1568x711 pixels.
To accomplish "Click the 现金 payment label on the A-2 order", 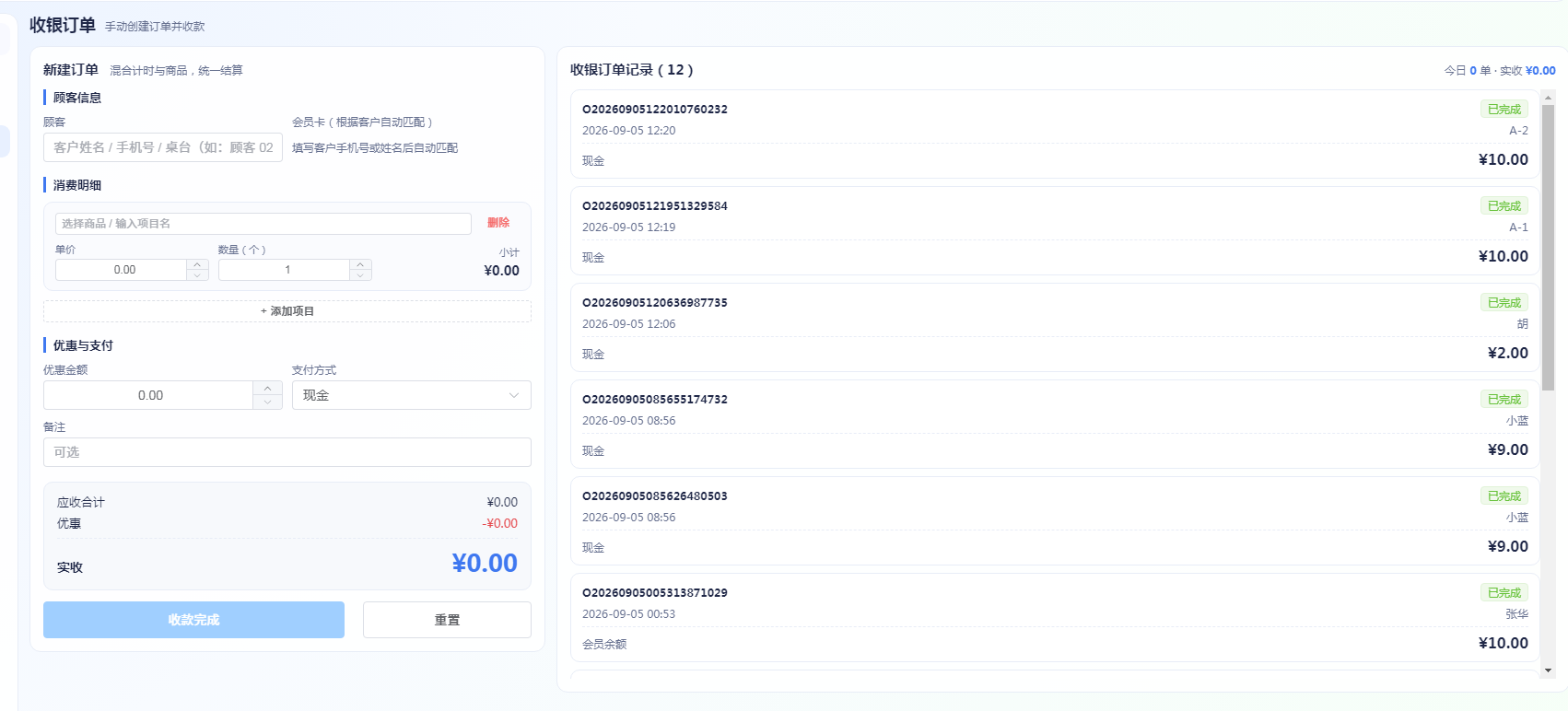I will pyautogui.click(x=593, y=161).
